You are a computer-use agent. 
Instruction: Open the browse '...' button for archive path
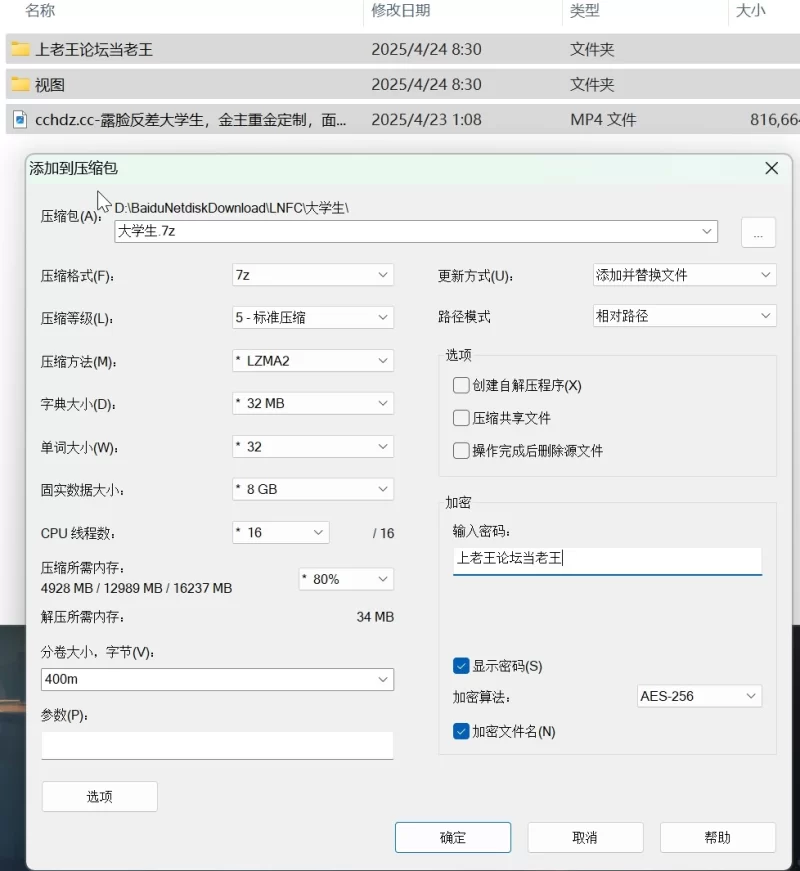pos(758,232)
